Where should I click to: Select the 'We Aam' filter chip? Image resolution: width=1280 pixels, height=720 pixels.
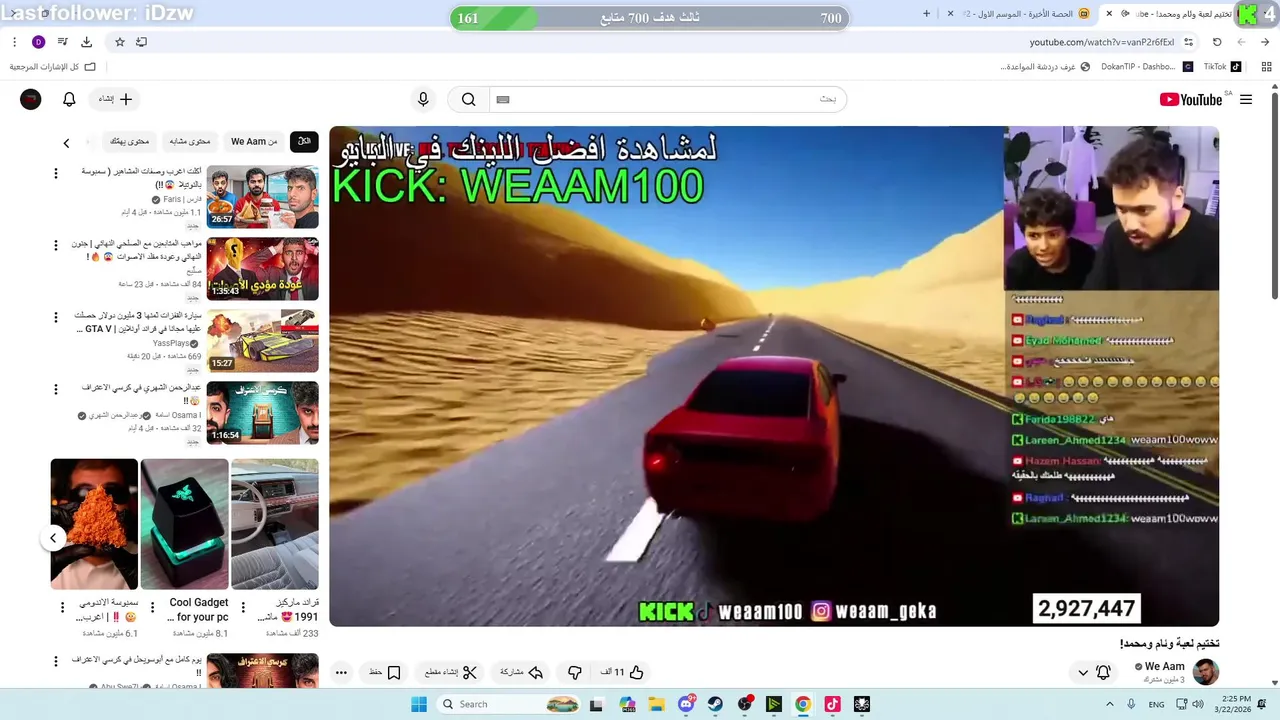254,142
